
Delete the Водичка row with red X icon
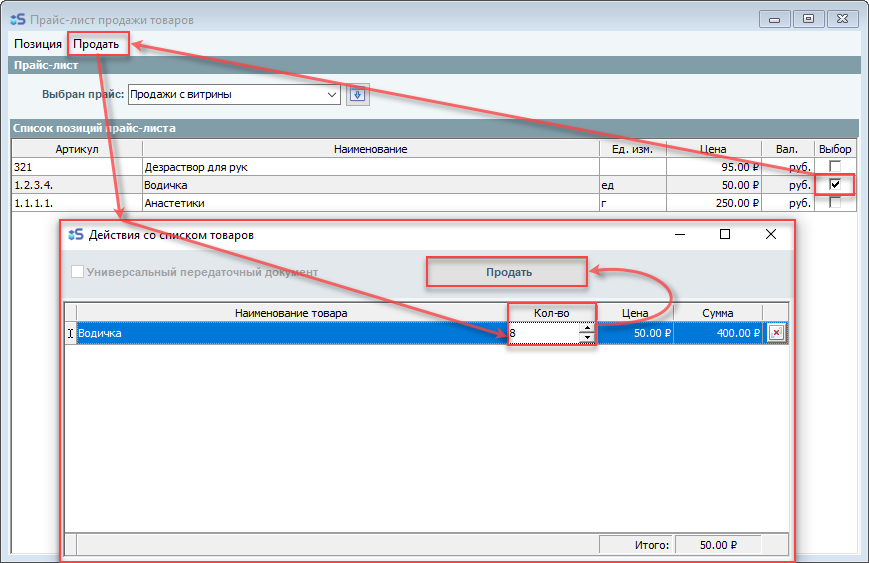[776, 334]
